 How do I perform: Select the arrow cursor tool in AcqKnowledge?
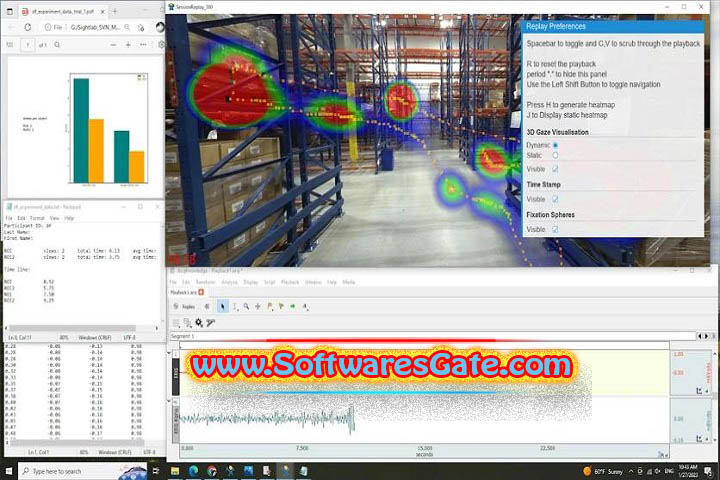(x=223, y=306)
